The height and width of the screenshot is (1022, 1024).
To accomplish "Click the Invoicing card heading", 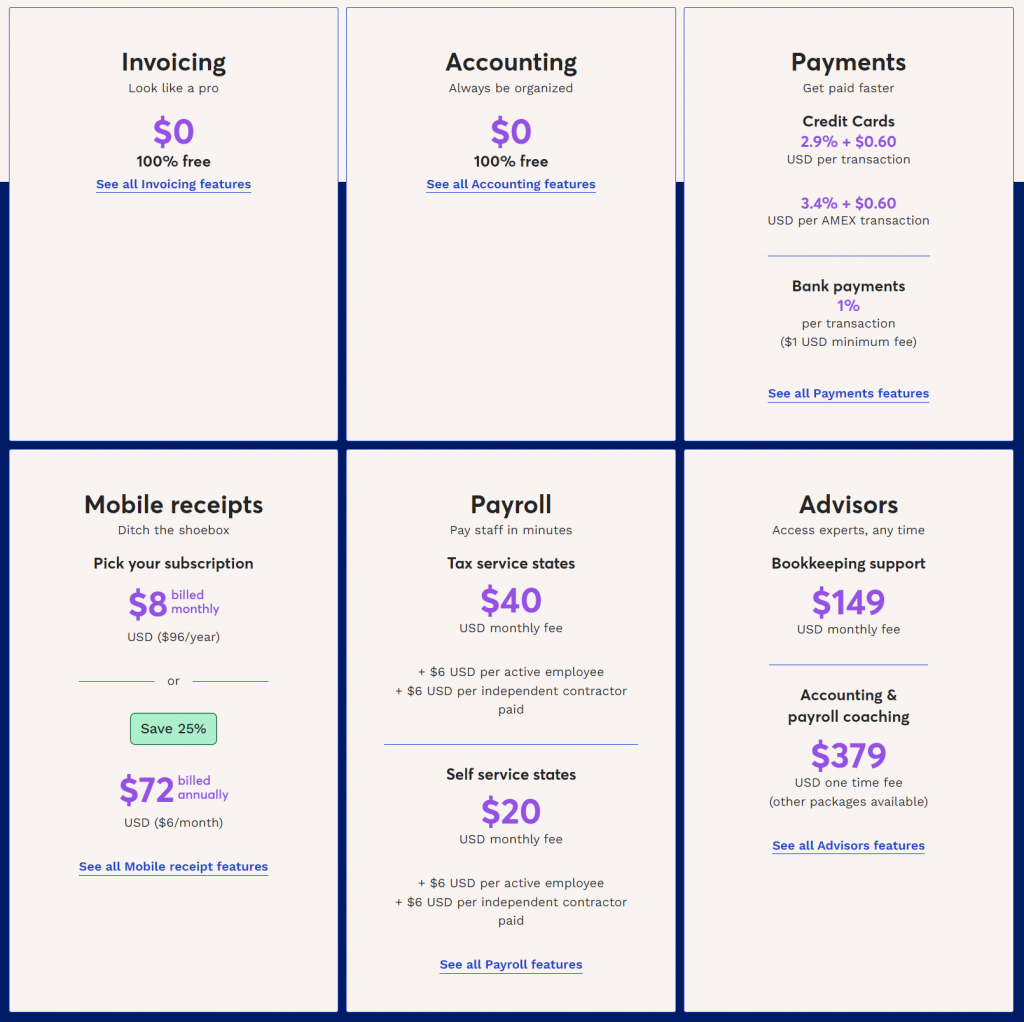I will (x=173, y=62).
